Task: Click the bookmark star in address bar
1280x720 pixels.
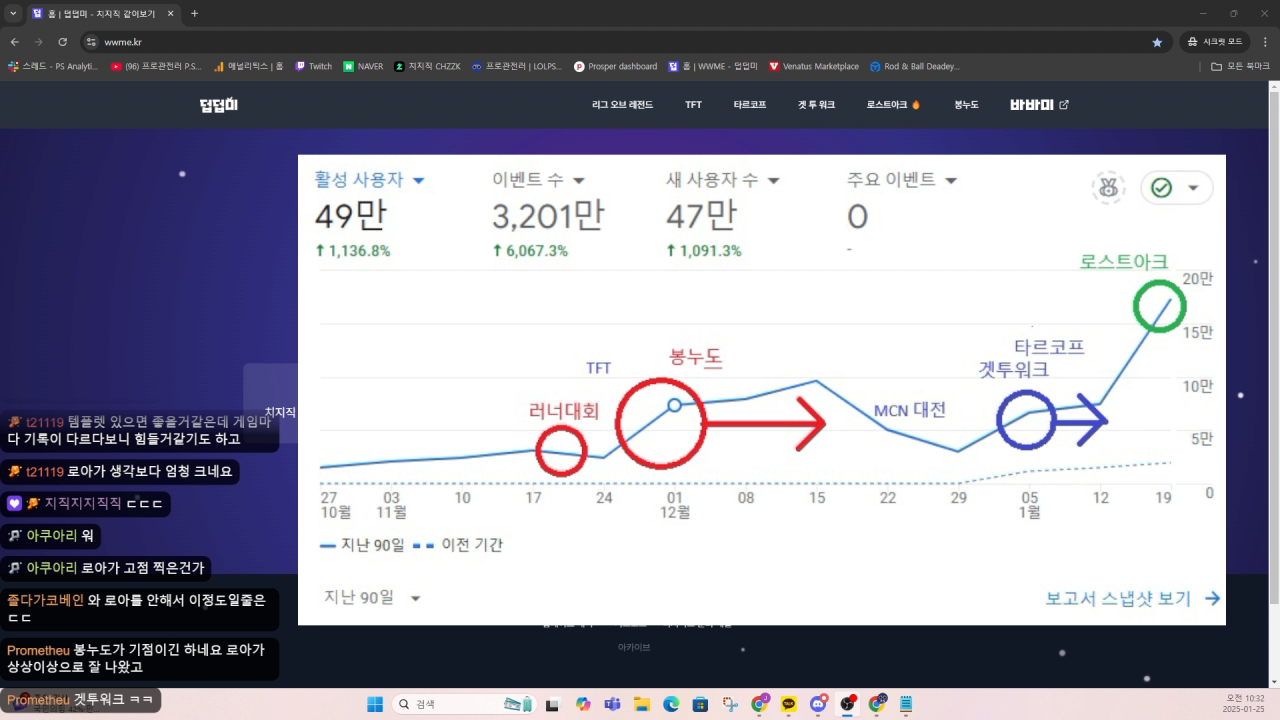Action: [x=1157, y=42]
